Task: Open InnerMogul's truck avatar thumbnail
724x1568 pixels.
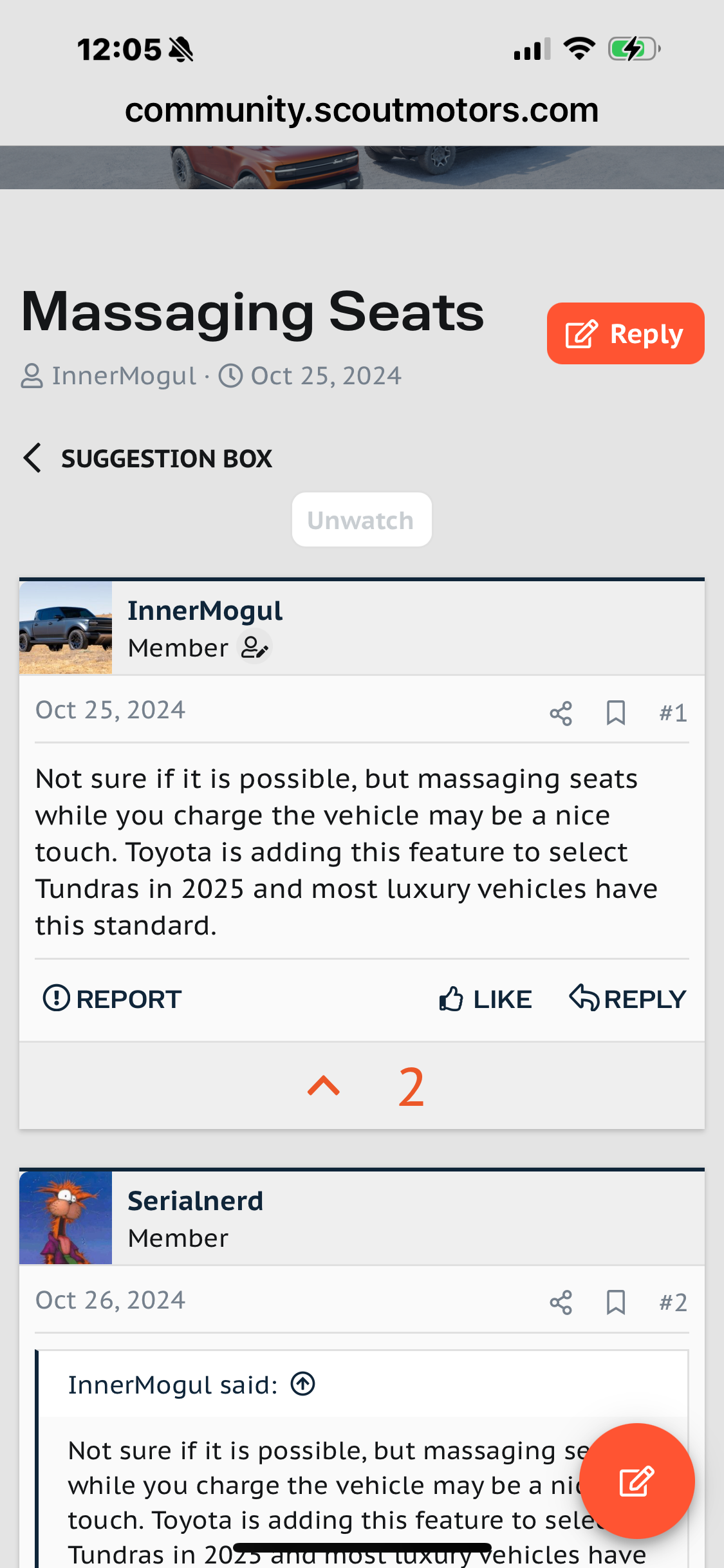Action: point(66,628)
